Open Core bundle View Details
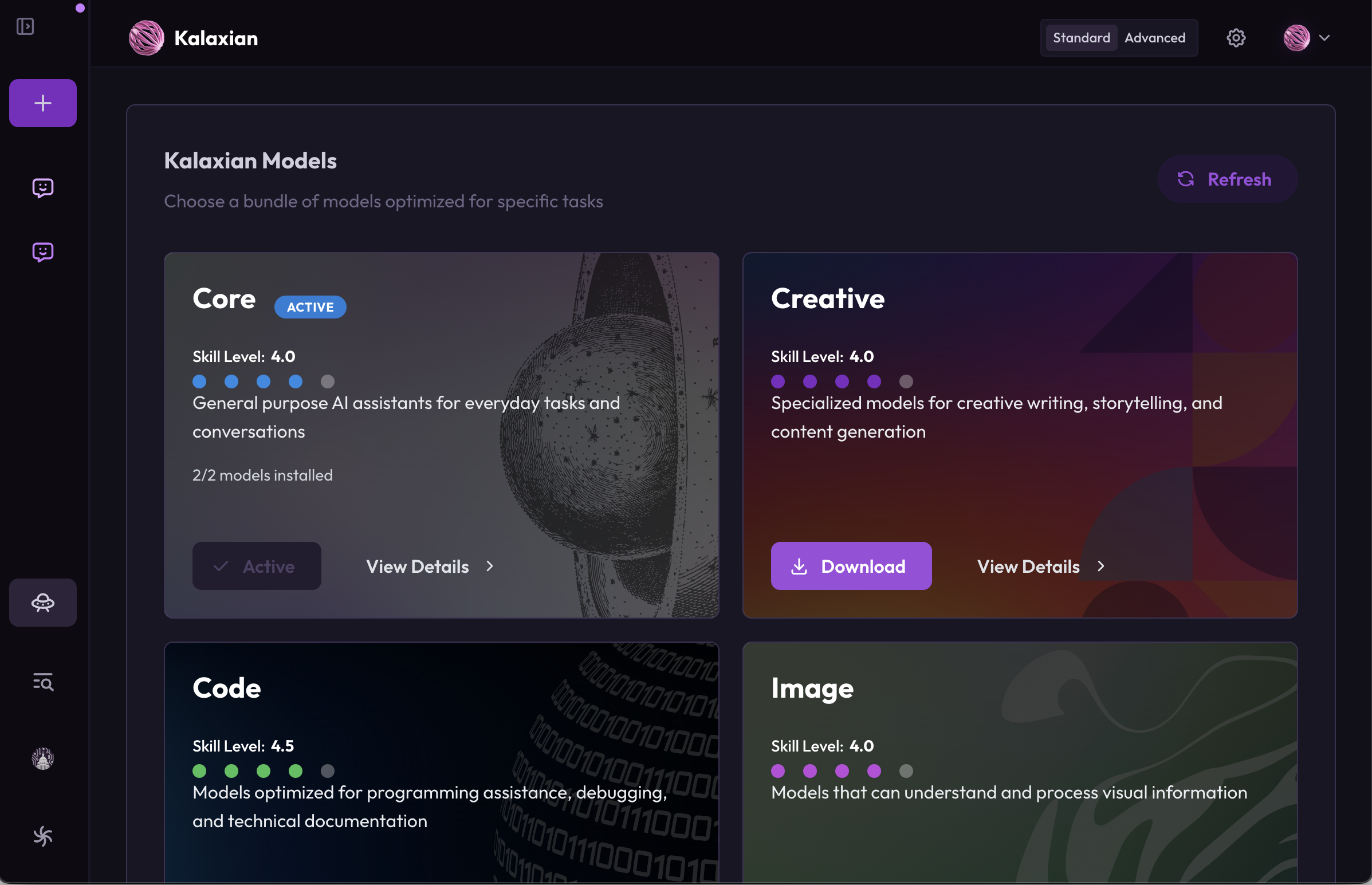This screenshot has width=1372, height=885. pyautogui.click(x=430, y=567)
